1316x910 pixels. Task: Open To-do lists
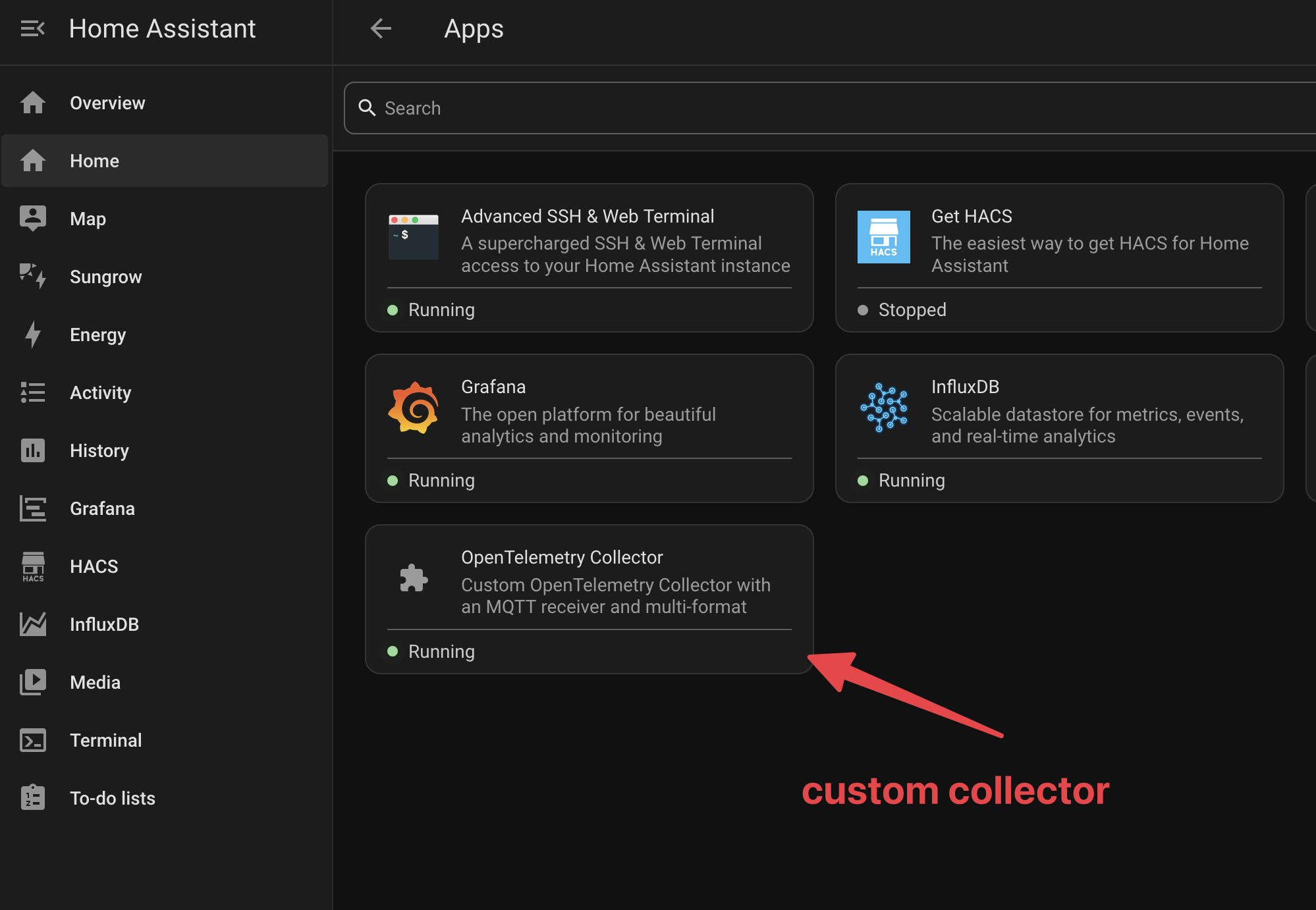tap(165, 798)
